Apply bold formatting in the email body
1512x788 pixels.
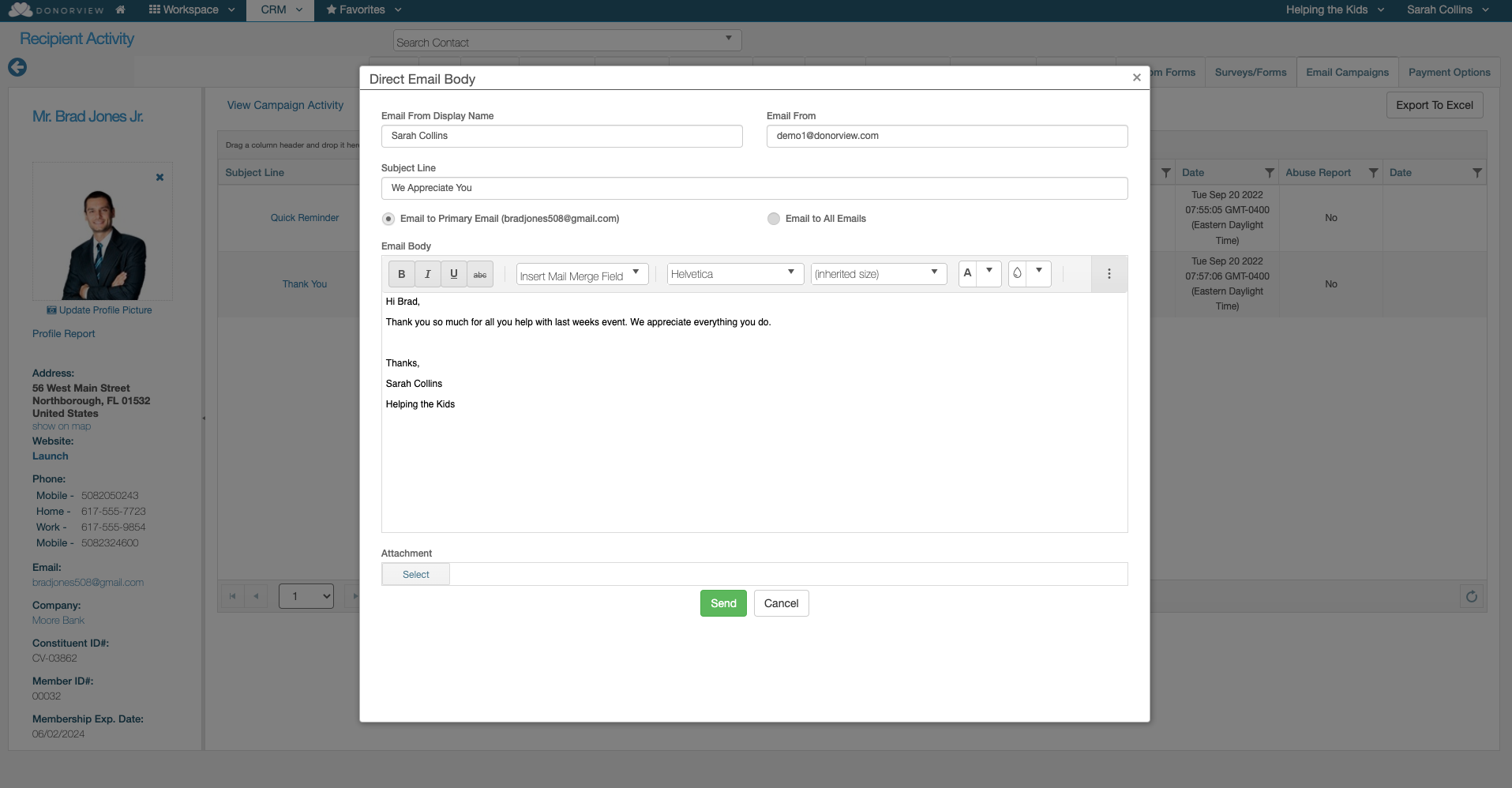[x=401, y=274]
